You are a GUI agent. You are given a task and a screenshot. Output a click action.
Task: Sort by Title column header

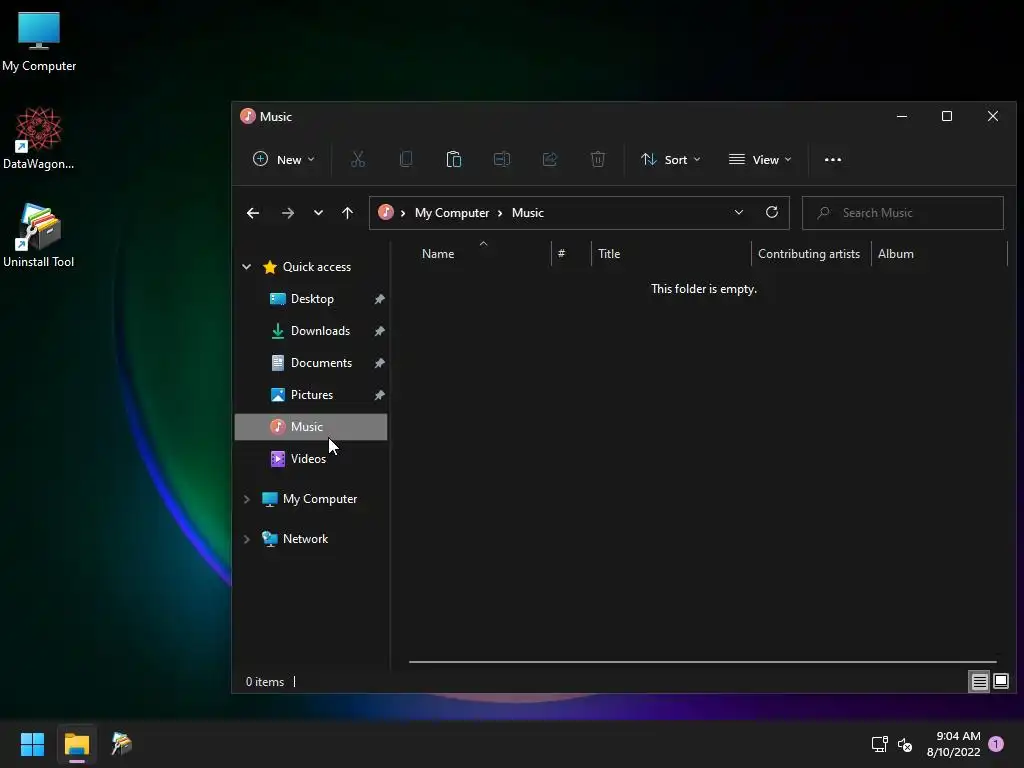(x=671, y=253)
